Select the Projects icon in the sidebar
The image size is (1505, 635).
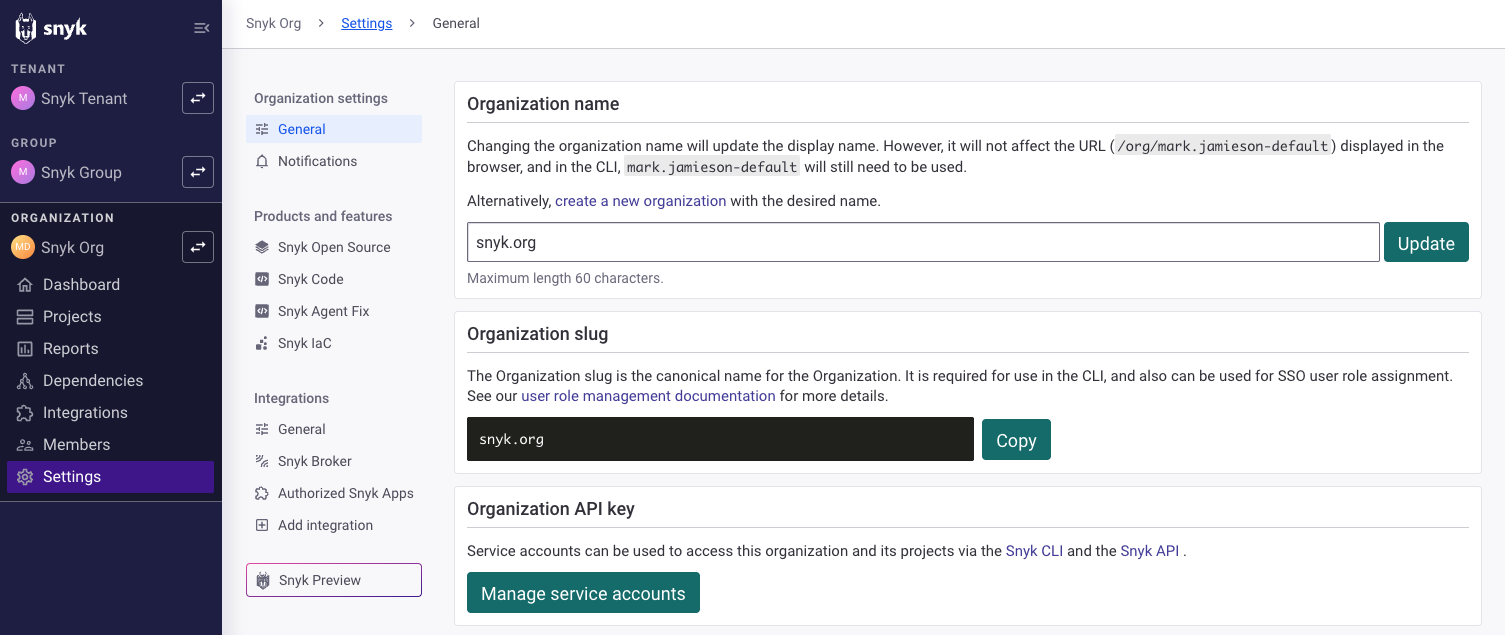tap(26, 317)
